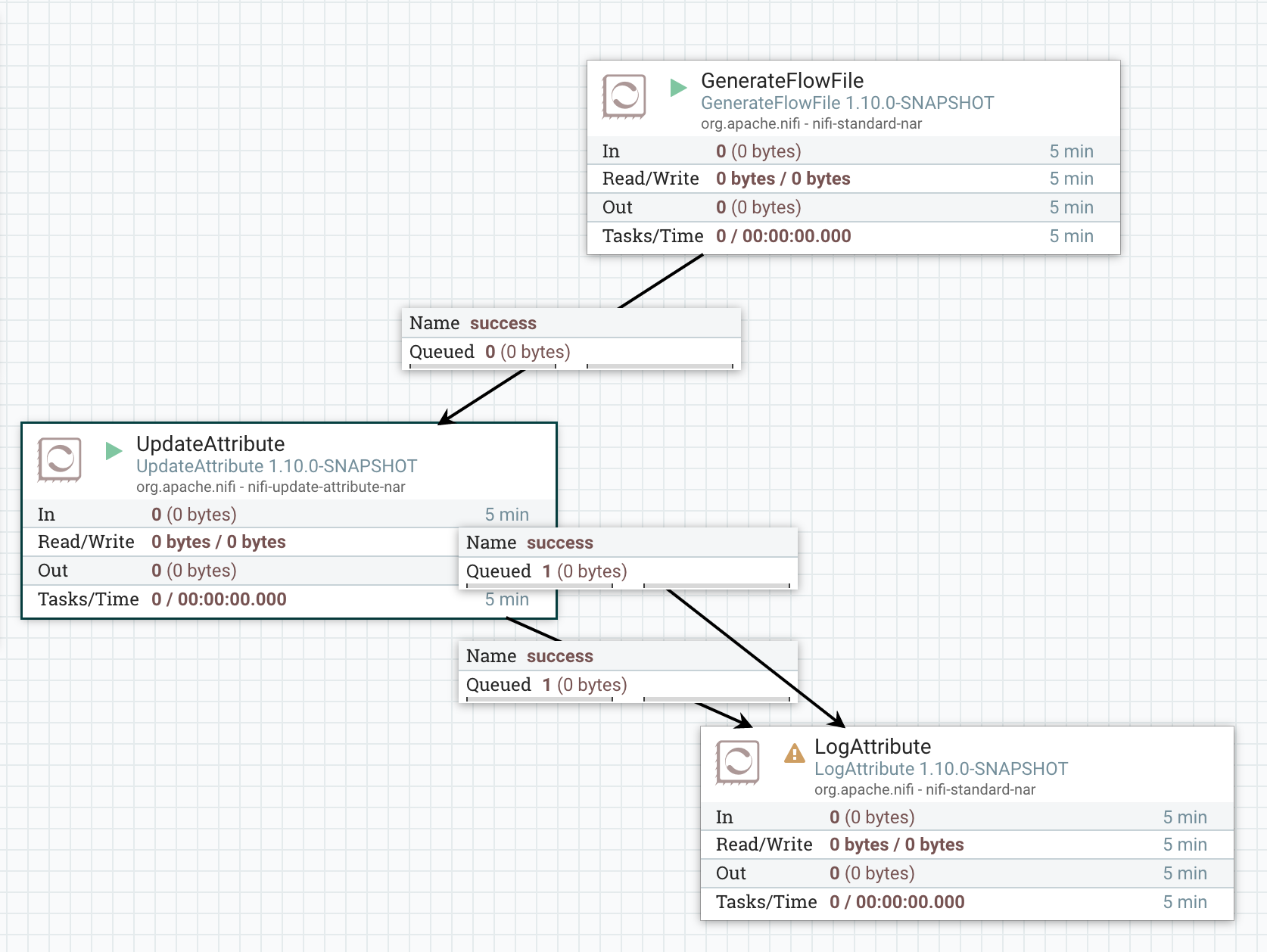
Task: Click the green running indicator on GenerateFlowFile
Action: click(678, 88)
